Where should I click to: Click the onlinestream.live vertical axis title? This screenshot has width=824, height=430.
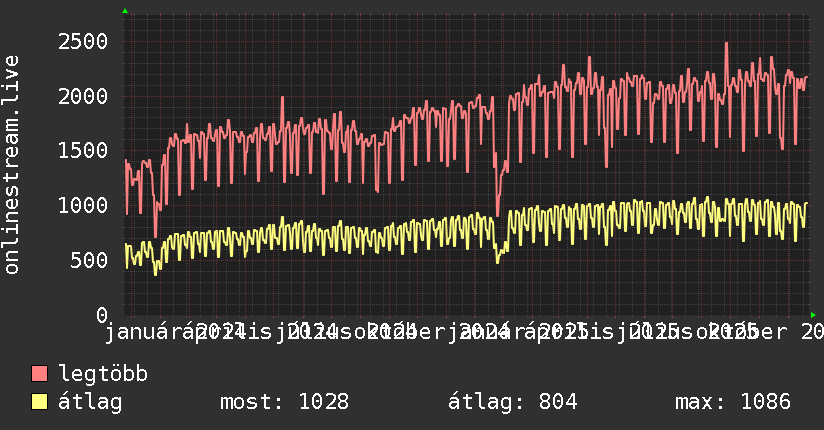pyautogui.click(x=11, y=165)
